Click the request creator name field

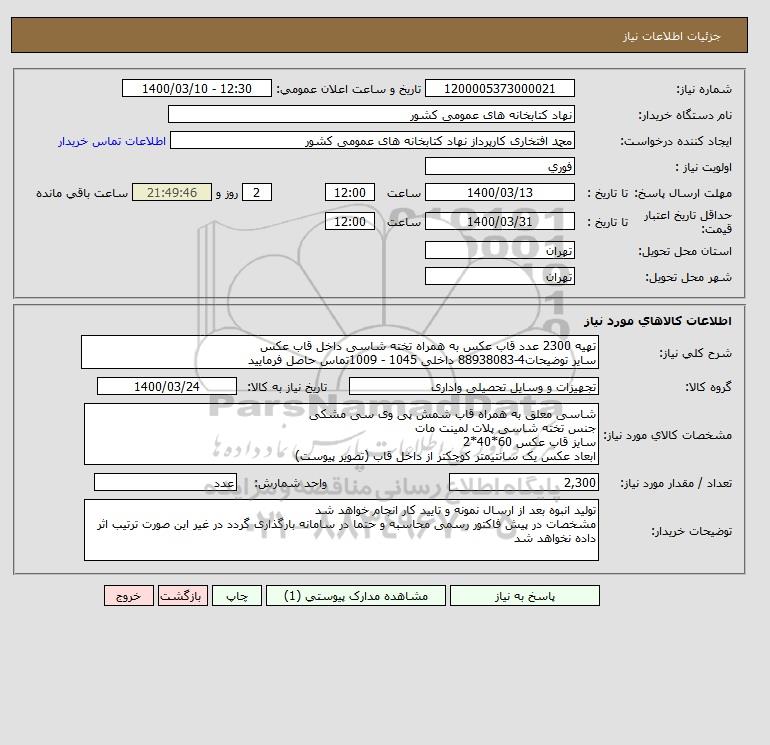pos(372,141)
